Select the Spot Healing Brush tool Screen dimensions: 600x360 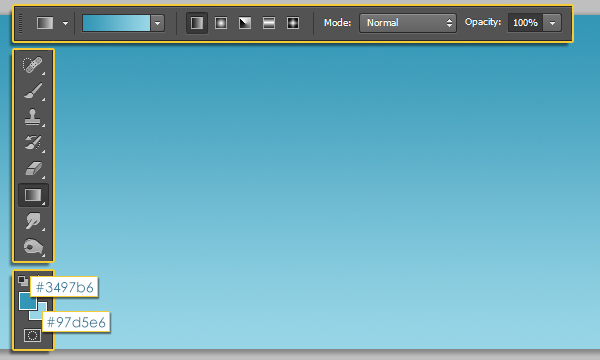point(33,65)
